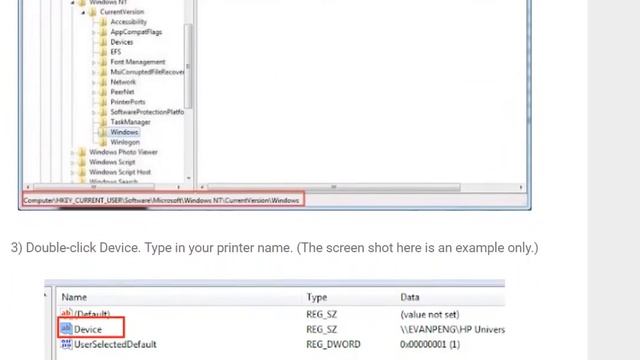Click the CurrentVersion folder icon
This screenshot has height=360, width=640.
point(93,12)
